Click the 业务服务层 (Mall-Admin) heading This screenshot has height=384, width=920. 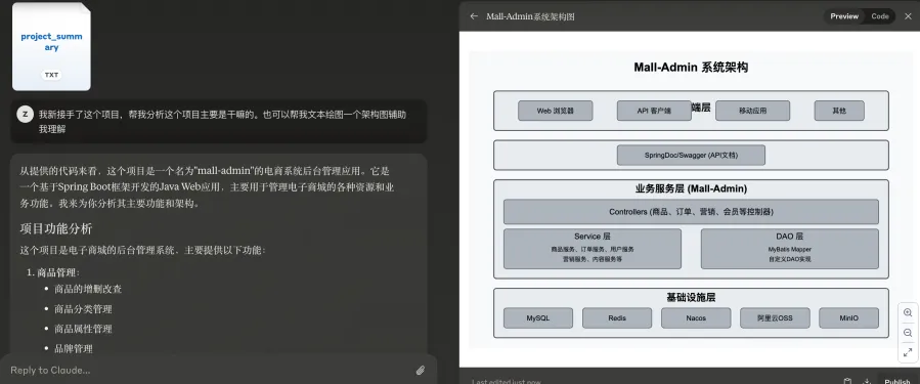(691, 189)
